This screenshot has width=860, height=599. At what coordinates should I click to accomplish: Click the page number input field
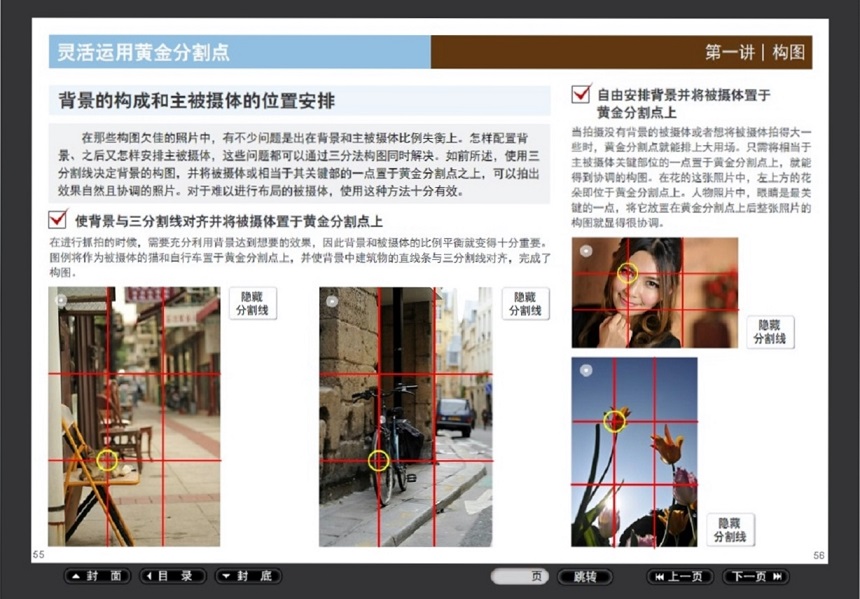[x=520, y=576]
